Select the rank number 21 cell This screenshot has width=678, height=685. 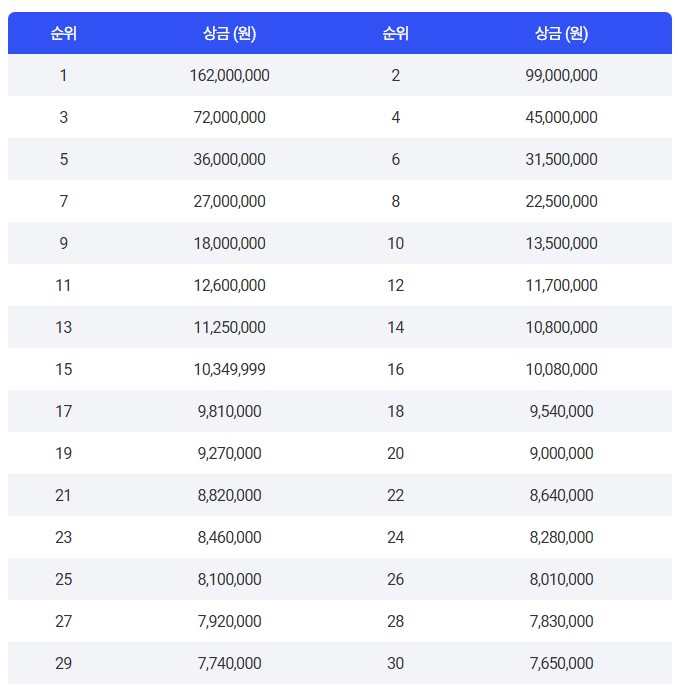(63, 495)
